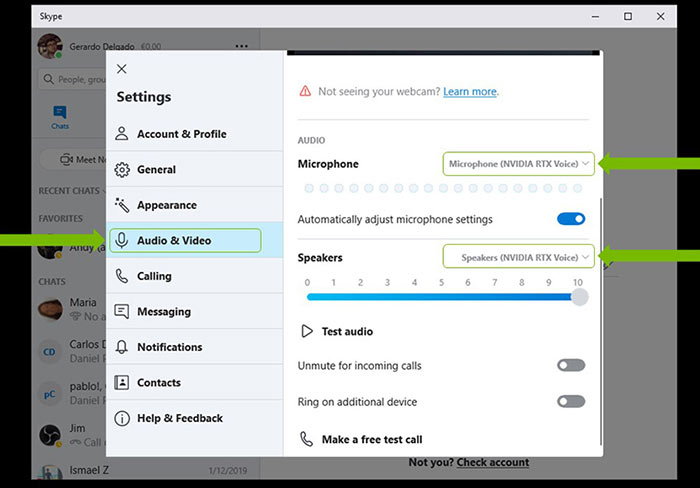
Task: Click the Notifications bell icon
Action: point(121,347)
